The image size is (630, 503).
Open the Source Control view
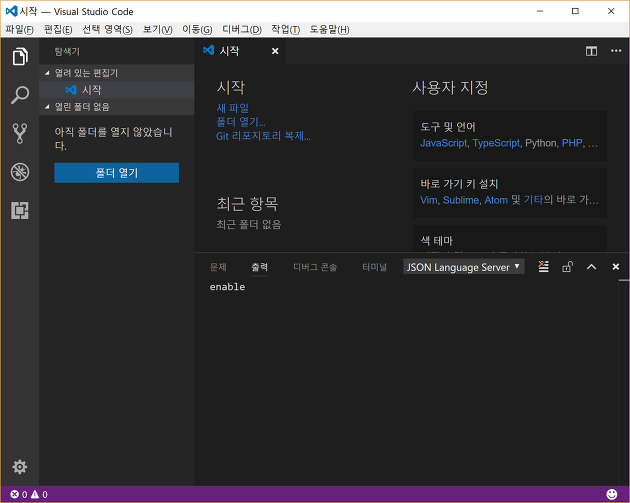(x=20, y=133)
